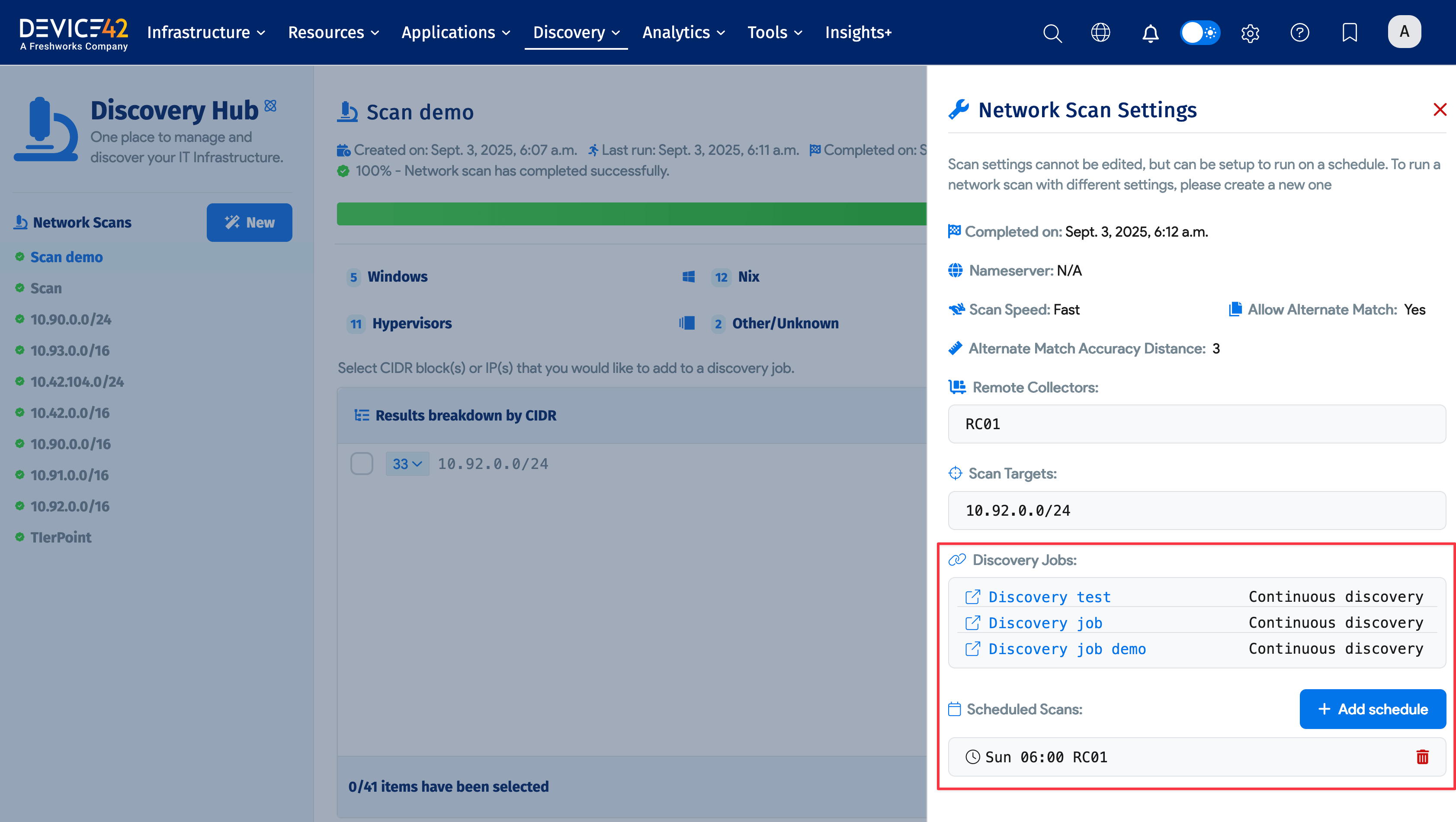Open search with the magnifier icon
The height and width of the screenshot is (822, 1456).
point(1052,33)
